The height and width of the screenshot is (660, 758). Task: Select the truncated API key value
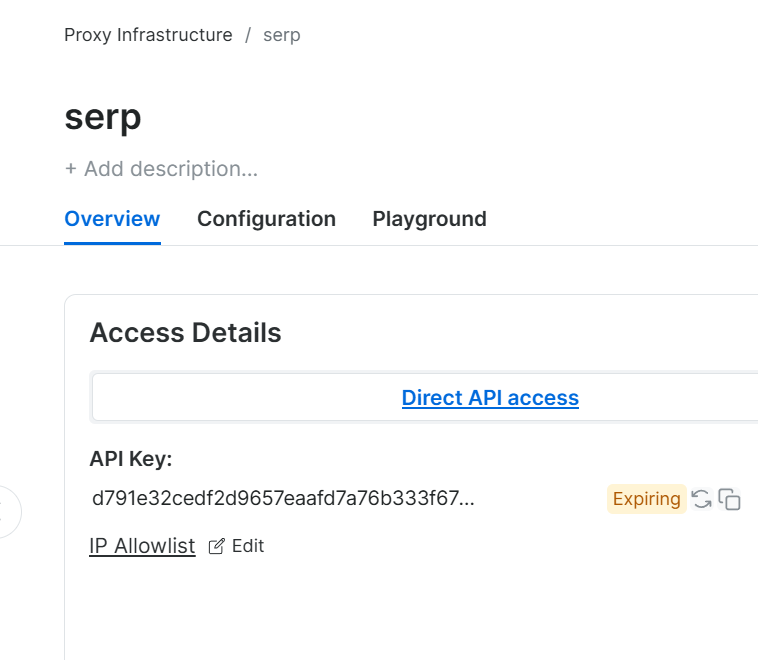tap(283, 498)
